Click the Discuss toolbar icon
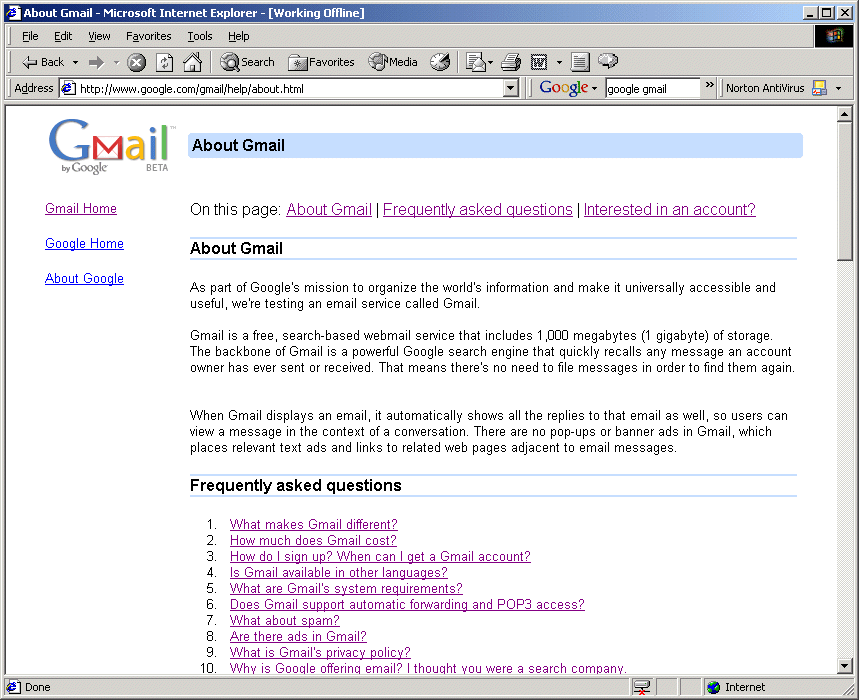859x700 pixels. point(580,62)
